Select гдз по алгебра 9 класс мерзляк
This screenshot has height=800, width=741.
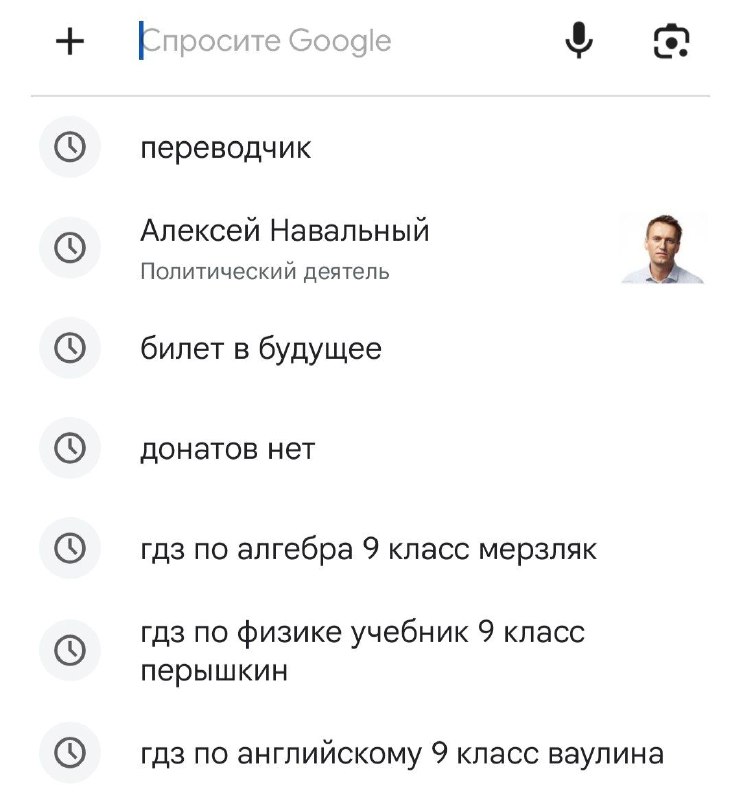pos(368,549)
